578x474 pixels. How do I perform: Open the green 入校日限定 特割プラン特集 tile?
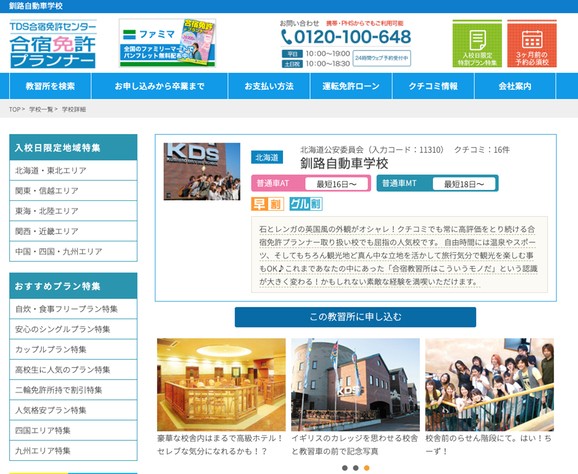pyautogui.click(x=477, y=43)
